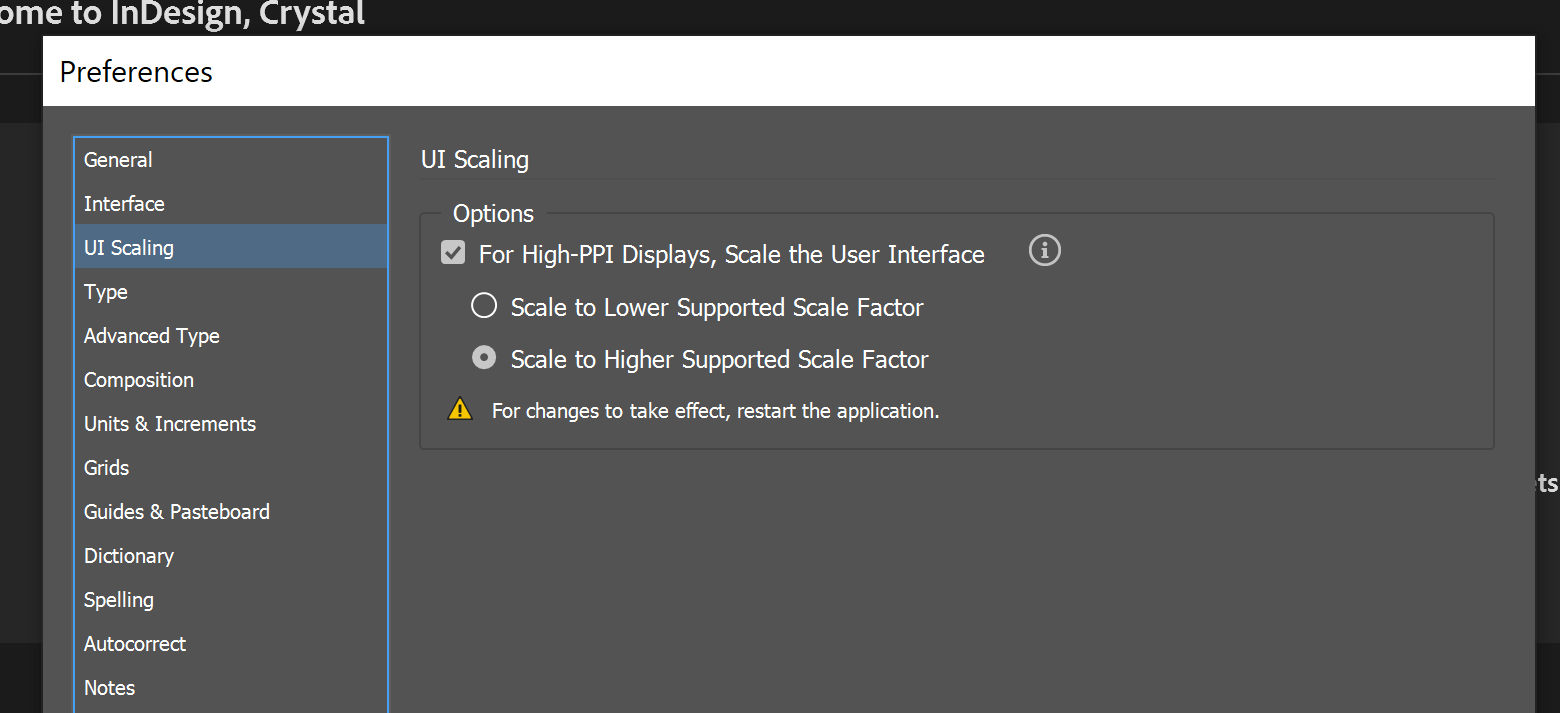The height and width of the screenshot is (713, 1560).
Task: Click the Preferences dialog title bar
Action: (x=135, y=71)
